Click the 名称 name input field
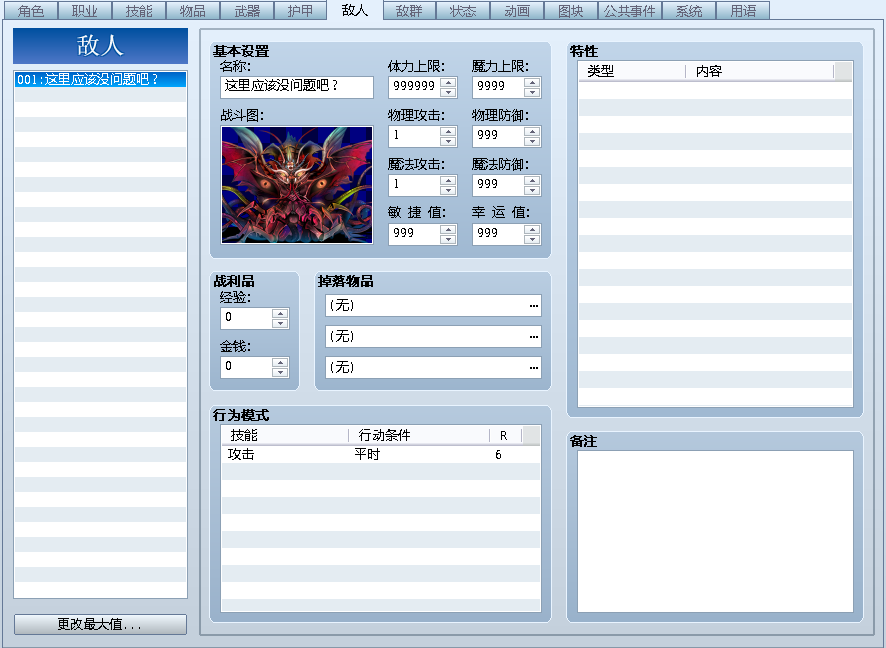886x648 pixels. click(297, 87)
